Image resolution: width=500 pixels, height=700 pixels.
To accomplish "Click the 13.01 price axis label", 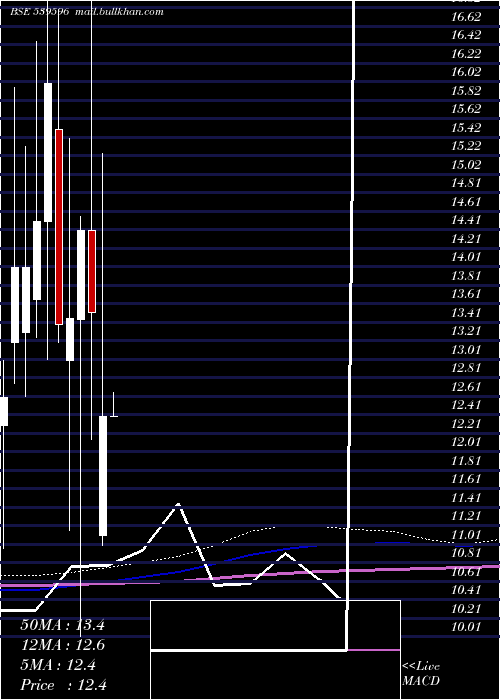I will (x=467, y=350).
